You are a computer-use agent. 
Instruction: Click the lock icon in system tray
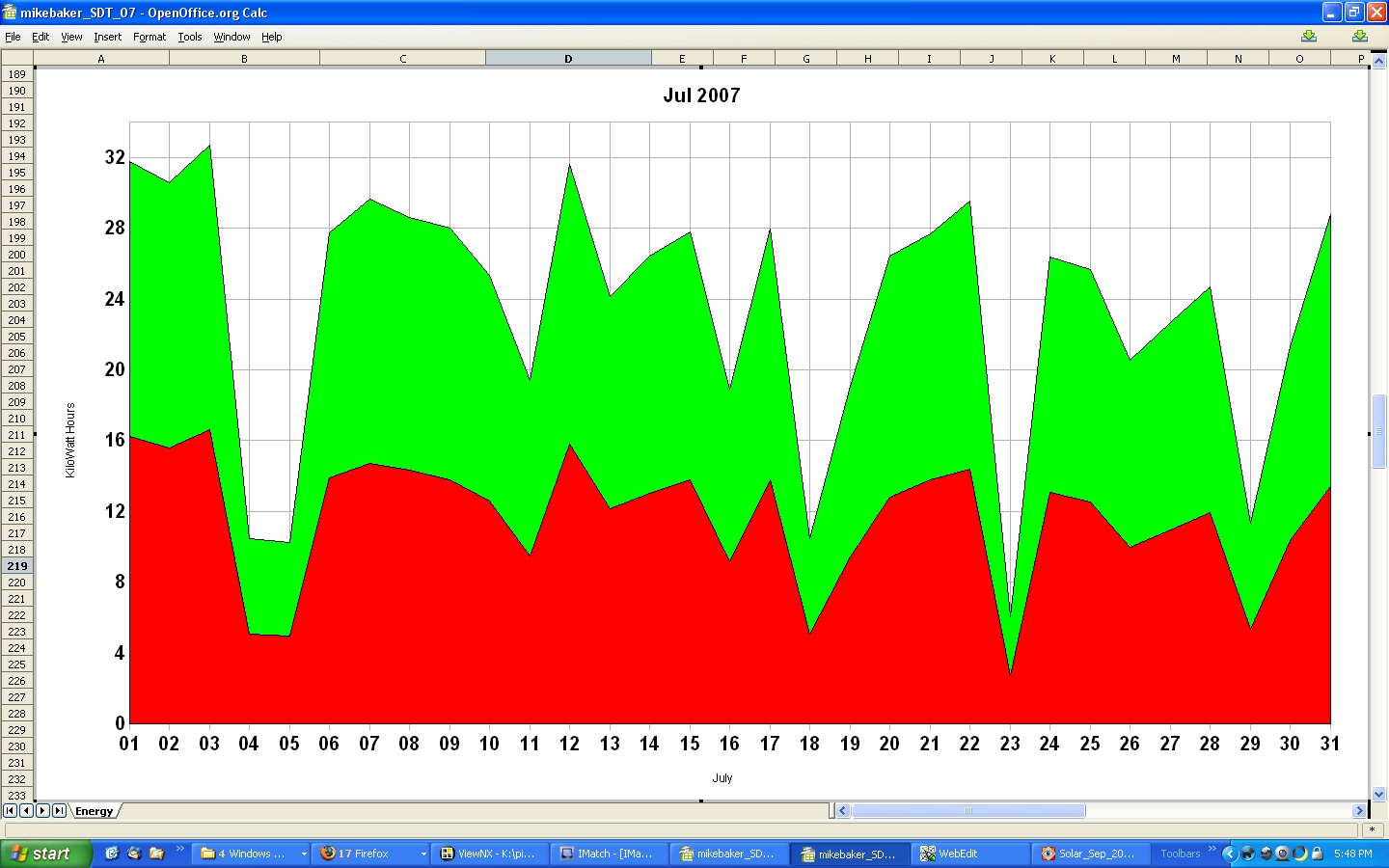coord(1317,854)
